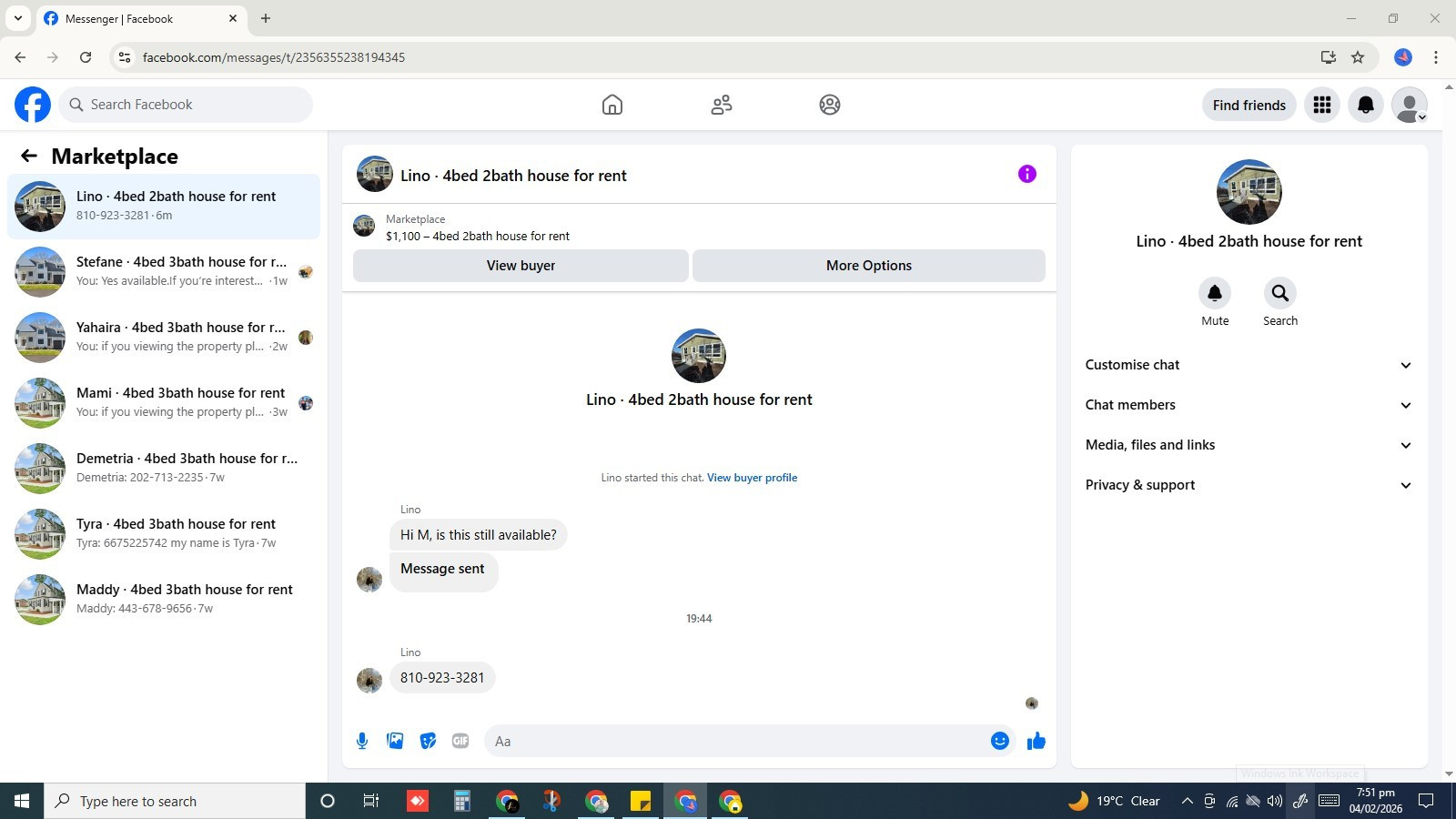Viewport: 1456px width, 819px height.
Task: Open the Groups icon in top navigation
Action: pyautogui.click(x=830, y=105)
